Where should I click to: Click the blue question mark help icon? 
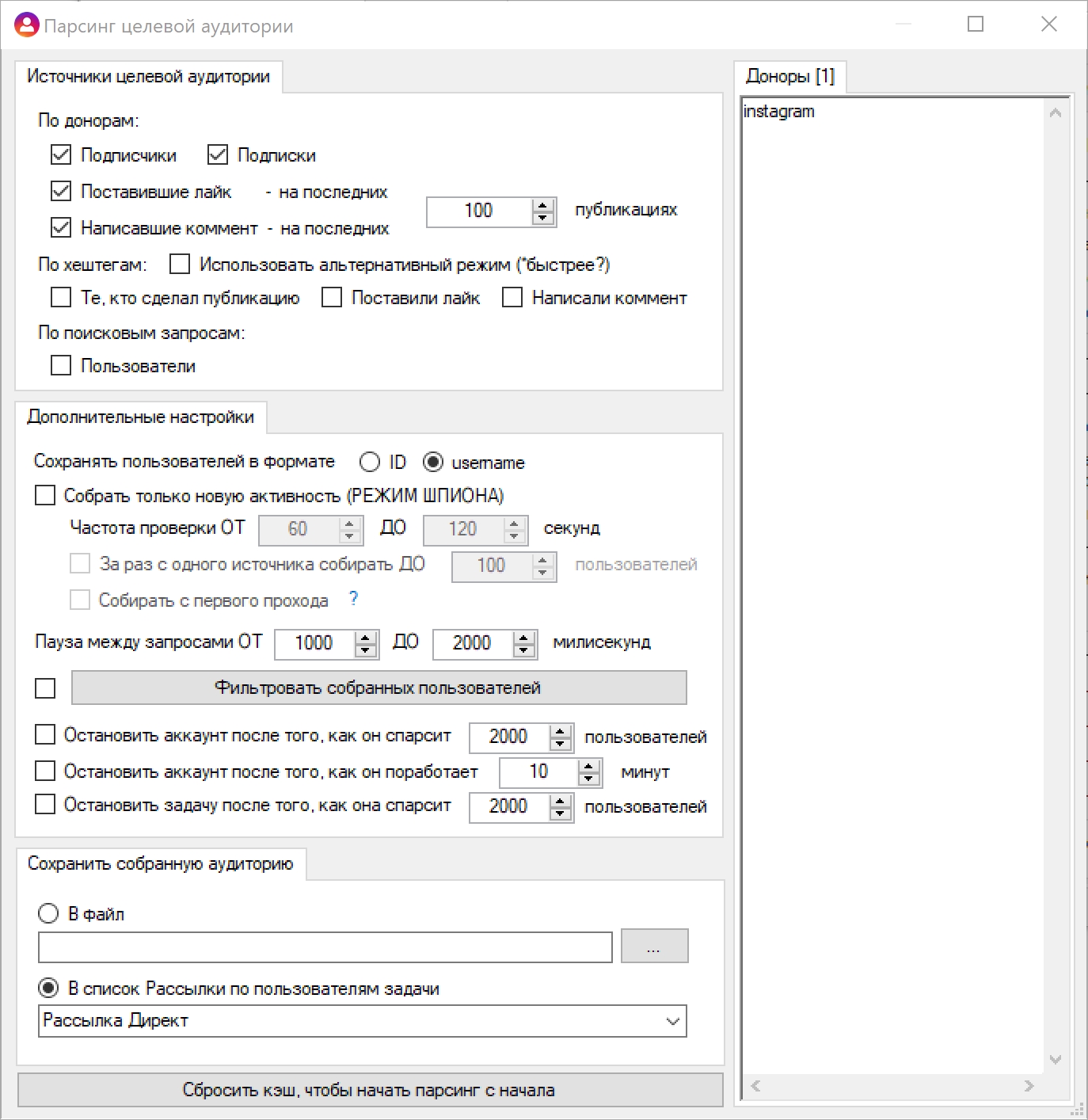tap(353, 599)
